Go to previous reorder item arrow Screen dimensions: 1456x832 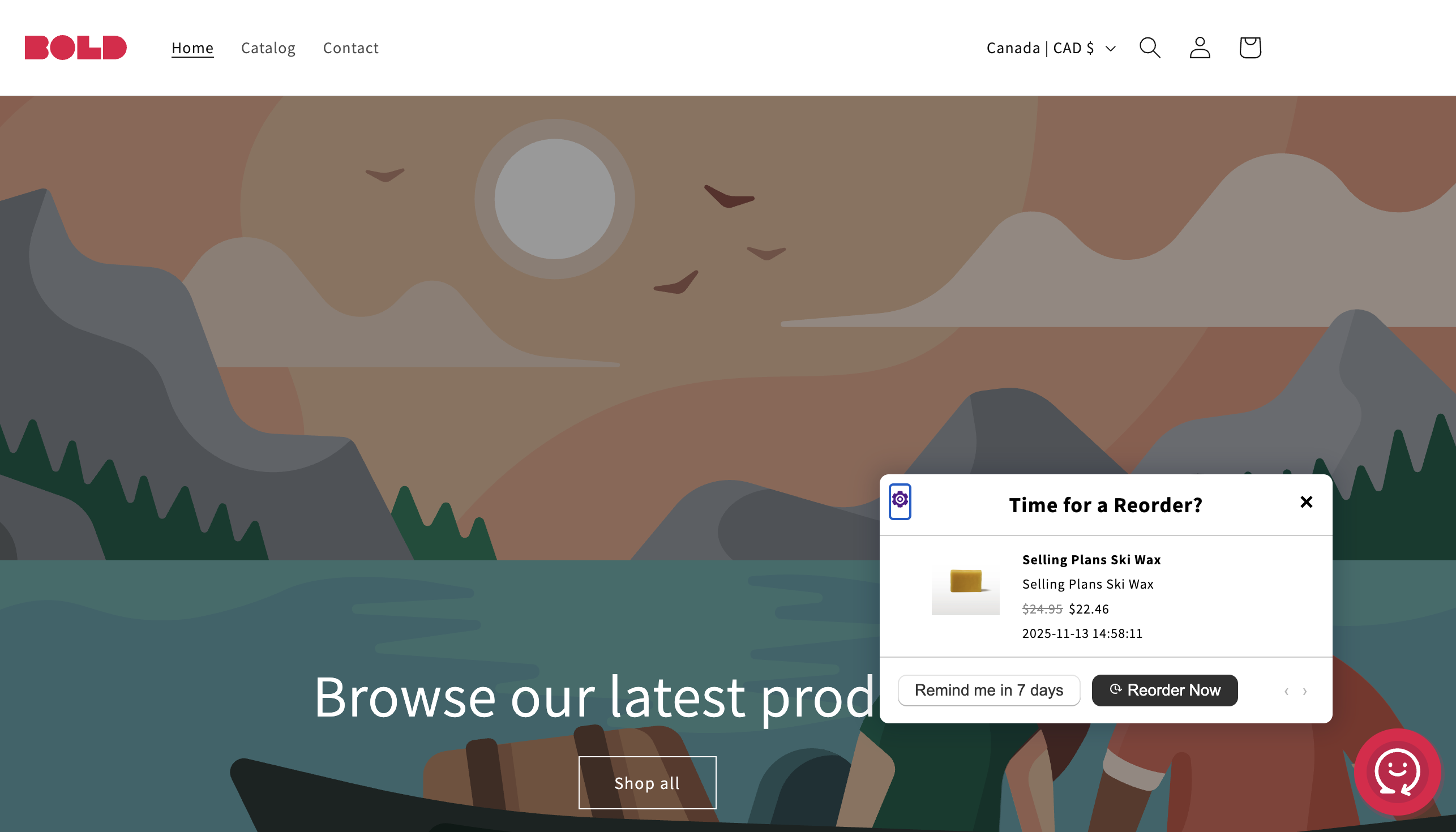[1286, 692]
